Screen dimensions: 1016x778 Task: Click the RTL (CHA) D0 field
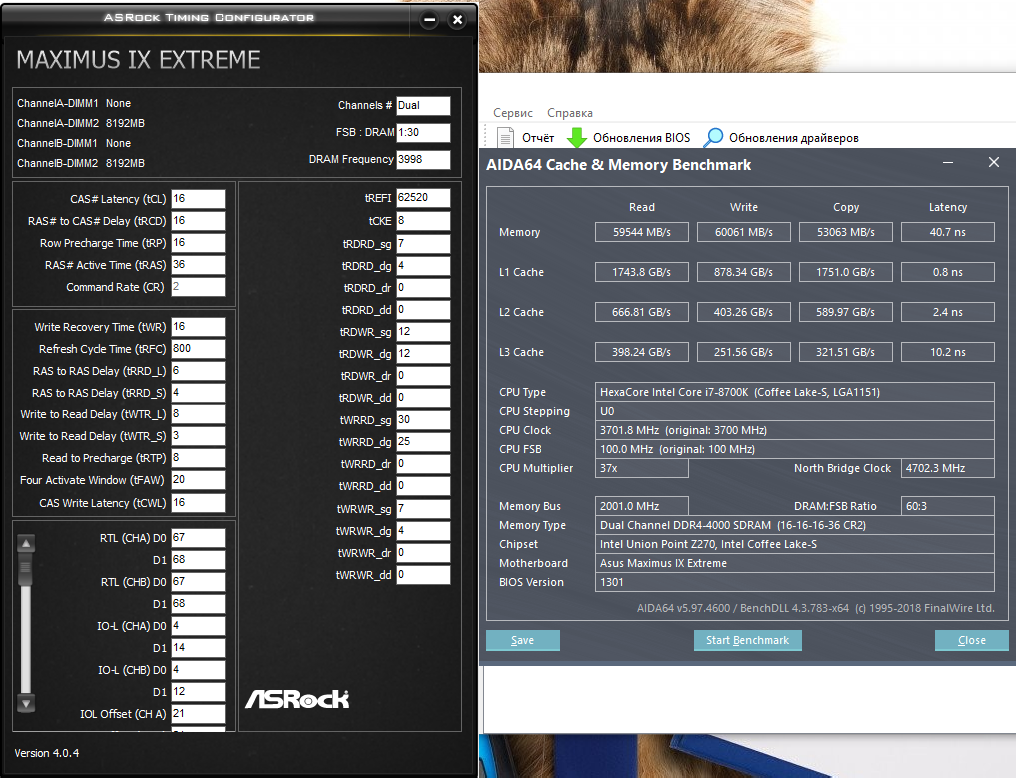(x=198, y=538)
